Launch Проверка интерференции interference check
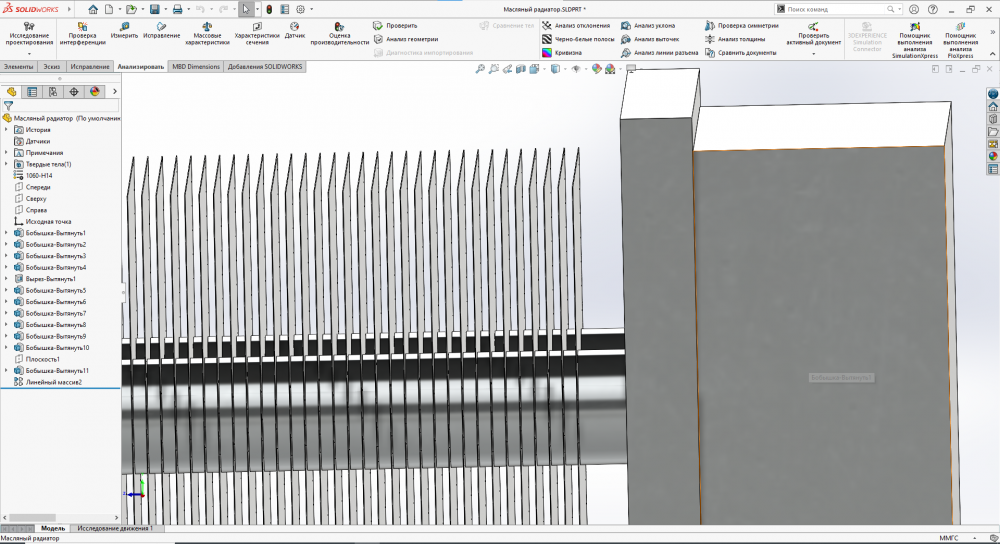 (82, 27)
